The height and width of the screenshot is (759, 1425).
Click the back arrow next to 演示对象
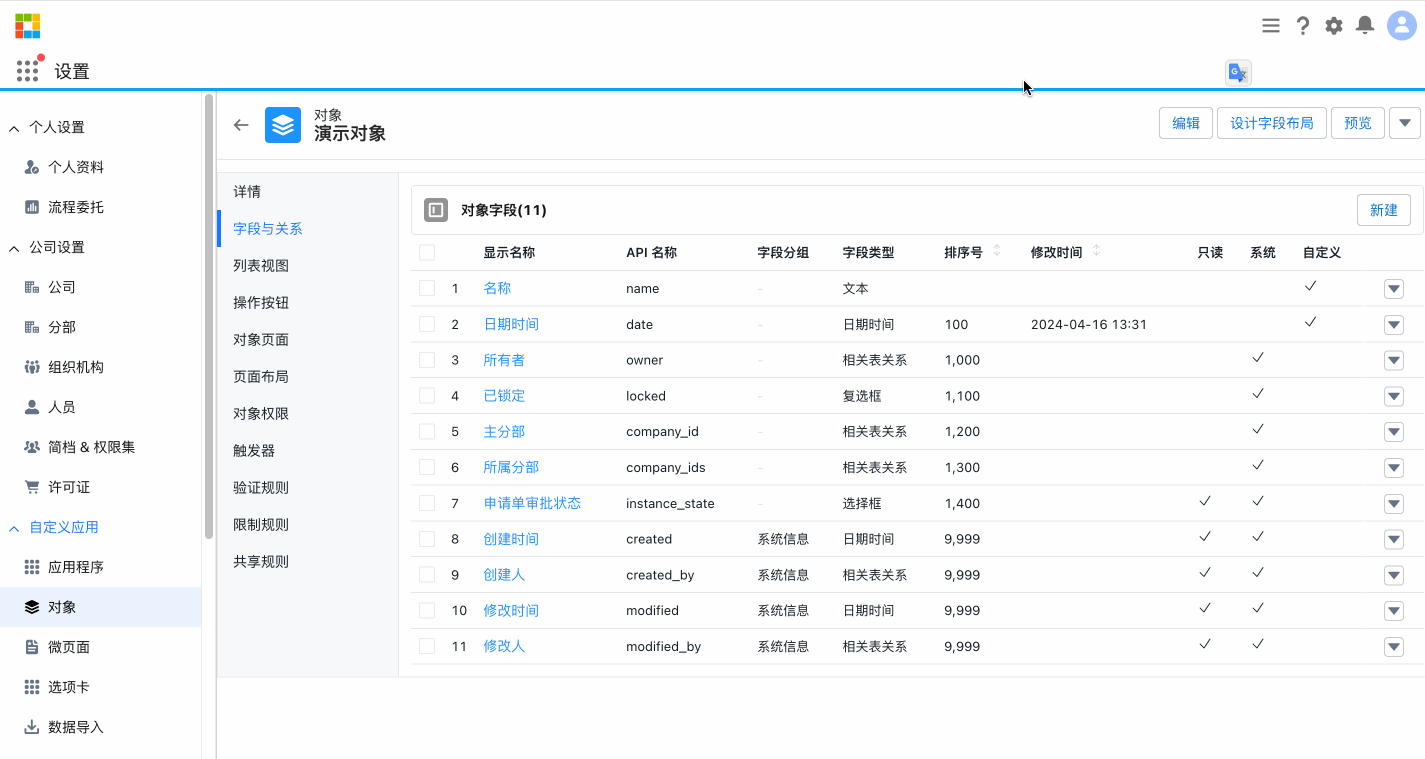[x=240, y=124]
